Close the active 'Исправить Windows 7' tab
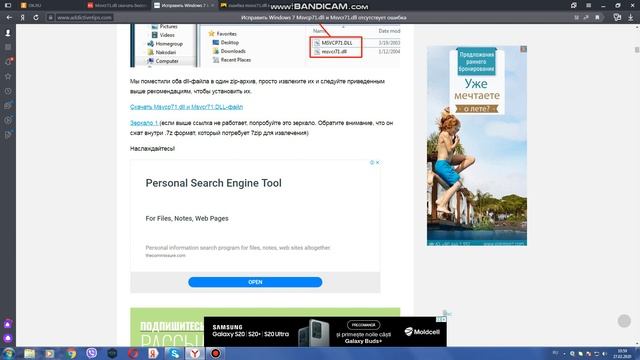The image size is (640, 360). click(213, 5)
